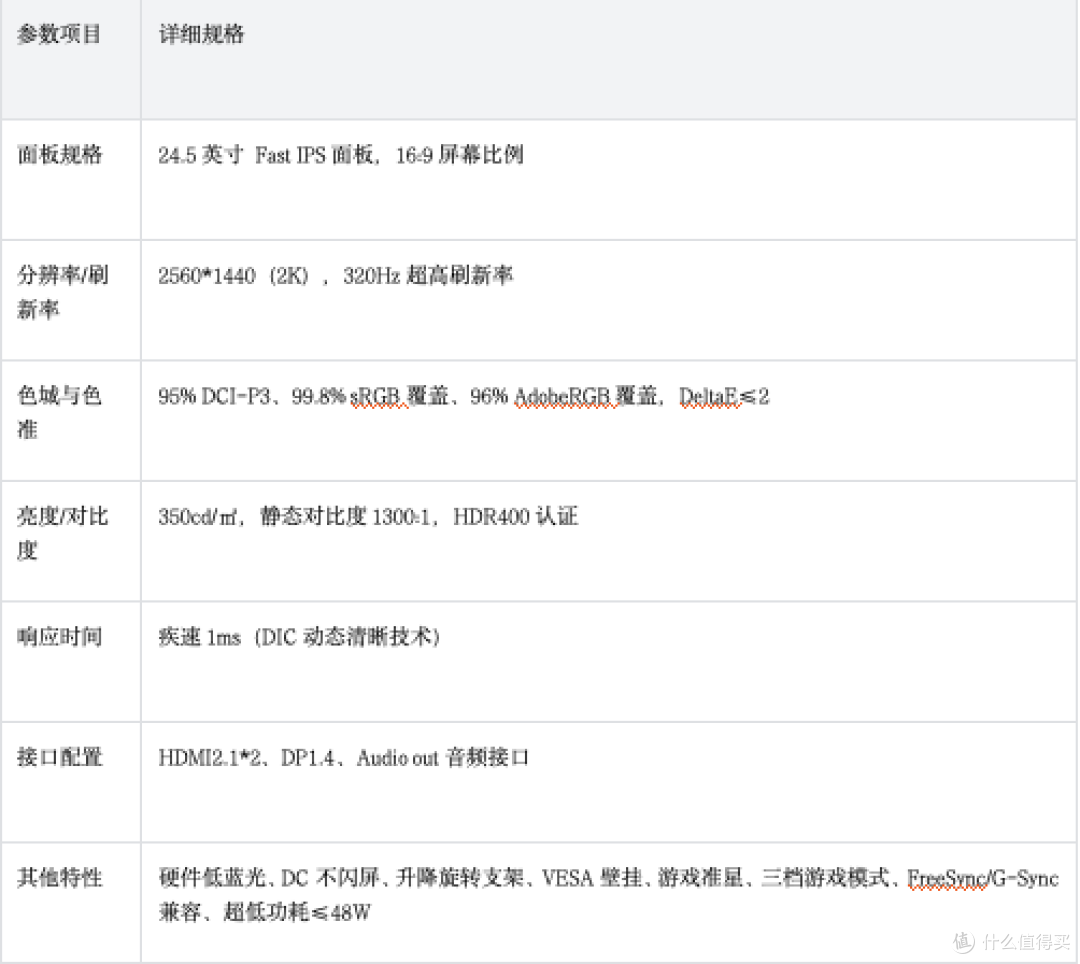Screen dimensions: 1080x964
Task: Select the '面板规格' row label
Action: [x=60, y=154]
